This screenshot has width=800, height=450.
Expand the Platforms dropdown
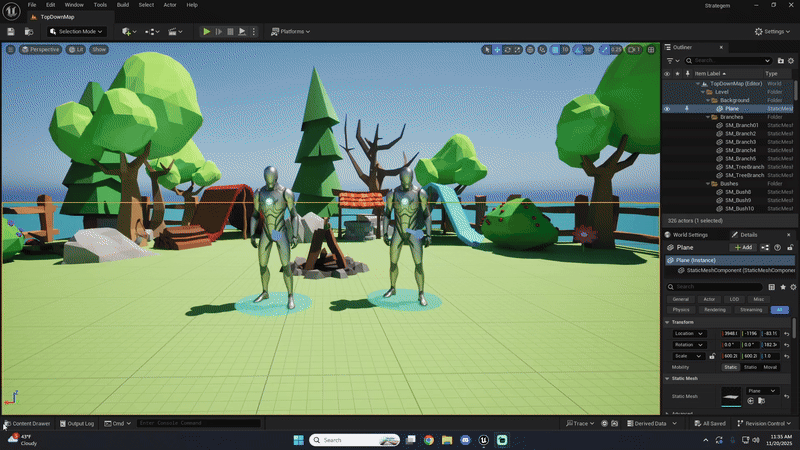click(x=292, y=32)
